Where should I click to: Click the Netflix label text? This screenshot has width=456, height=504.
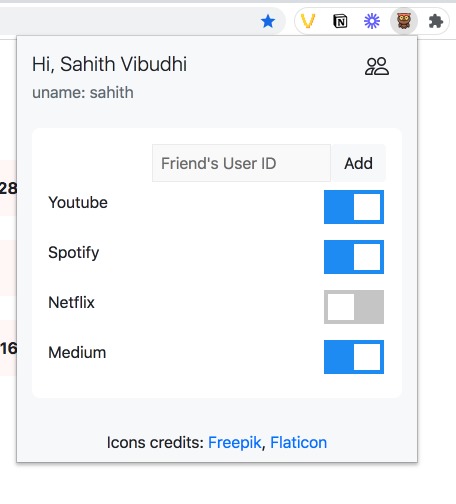[x=71, y=303]
